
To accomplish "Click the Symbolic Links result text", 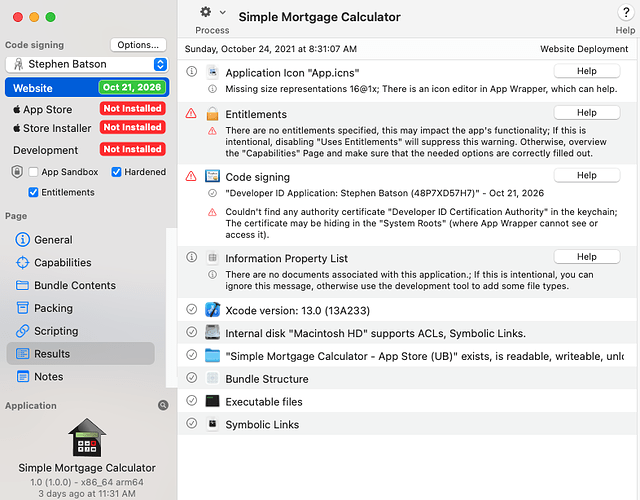I will coord(262,425).
